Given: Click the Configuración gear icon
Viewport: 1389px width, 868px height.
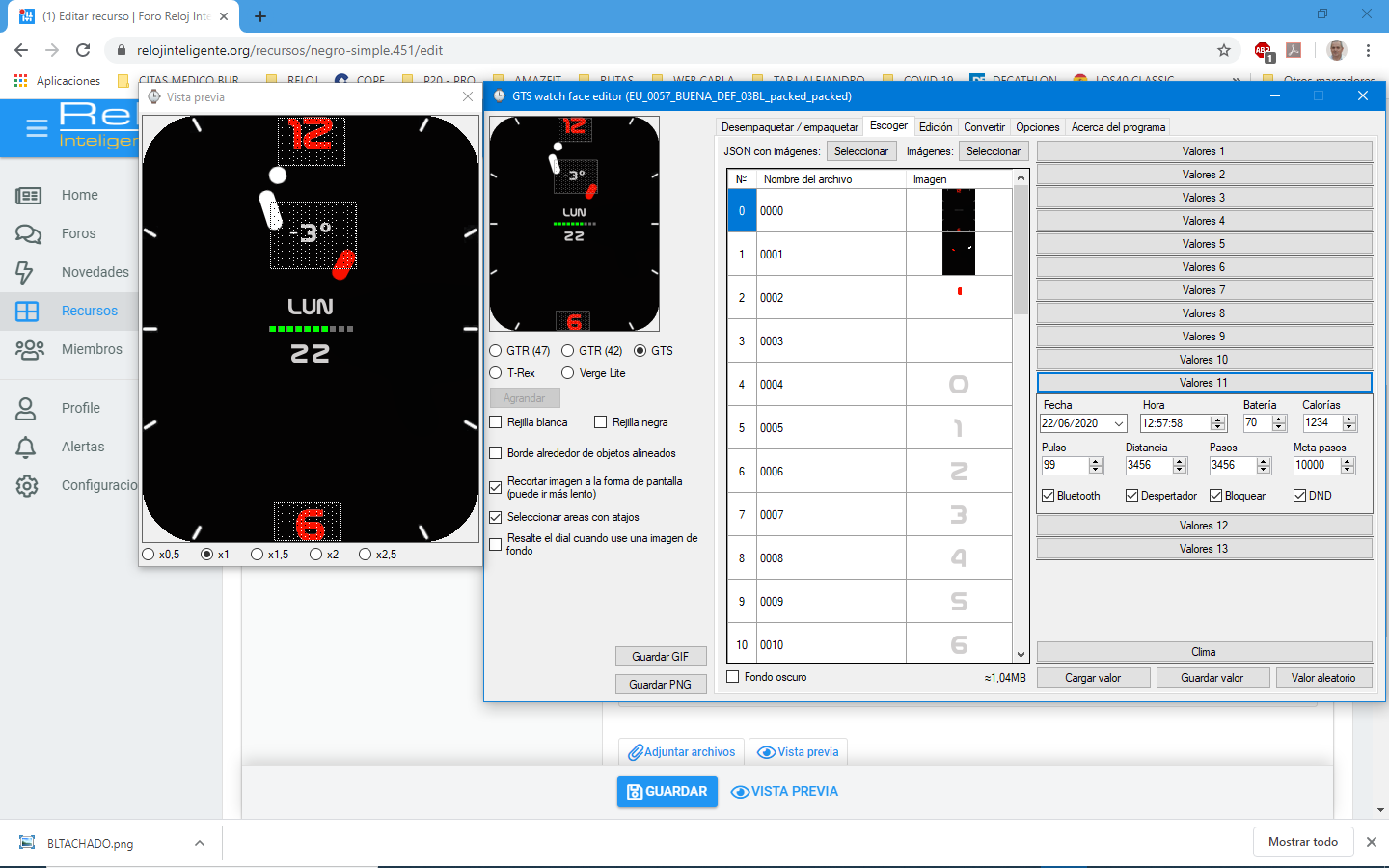Looking at the screenshot, I should 27,485.
